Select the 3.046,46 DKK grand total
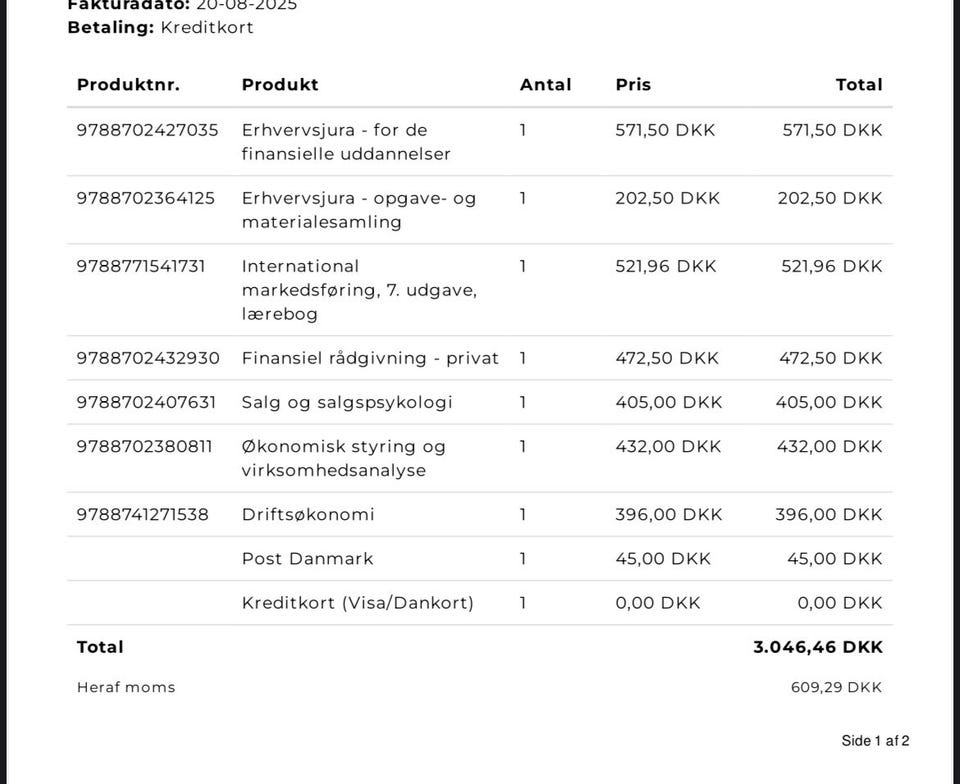Screen dimensions: 960x784 pos(818,647)
